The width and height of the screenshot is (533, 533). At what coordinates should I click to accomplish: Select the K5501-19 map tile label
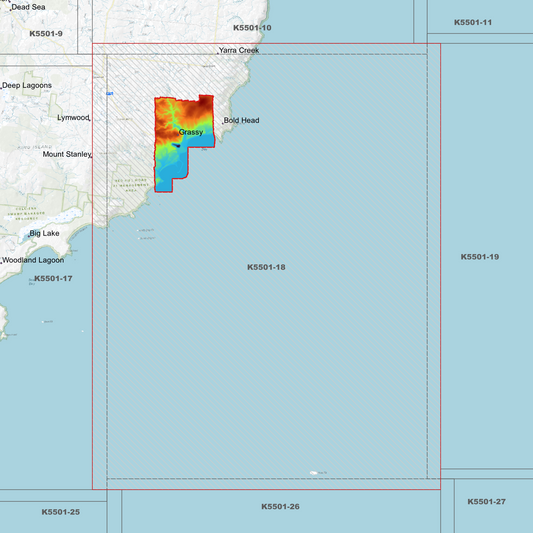pos(480,257)
